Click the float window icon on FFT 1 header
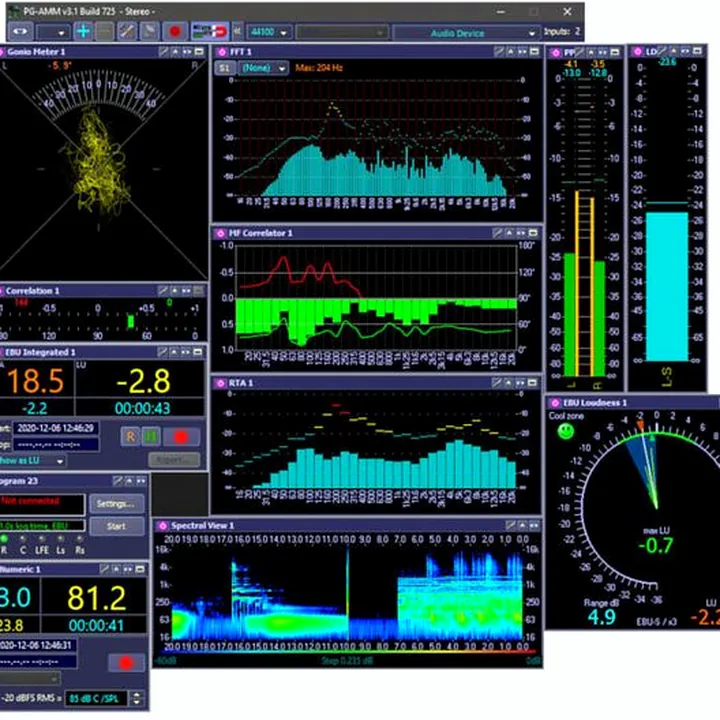Screen dimensions: 720x720 coord(534,52)
